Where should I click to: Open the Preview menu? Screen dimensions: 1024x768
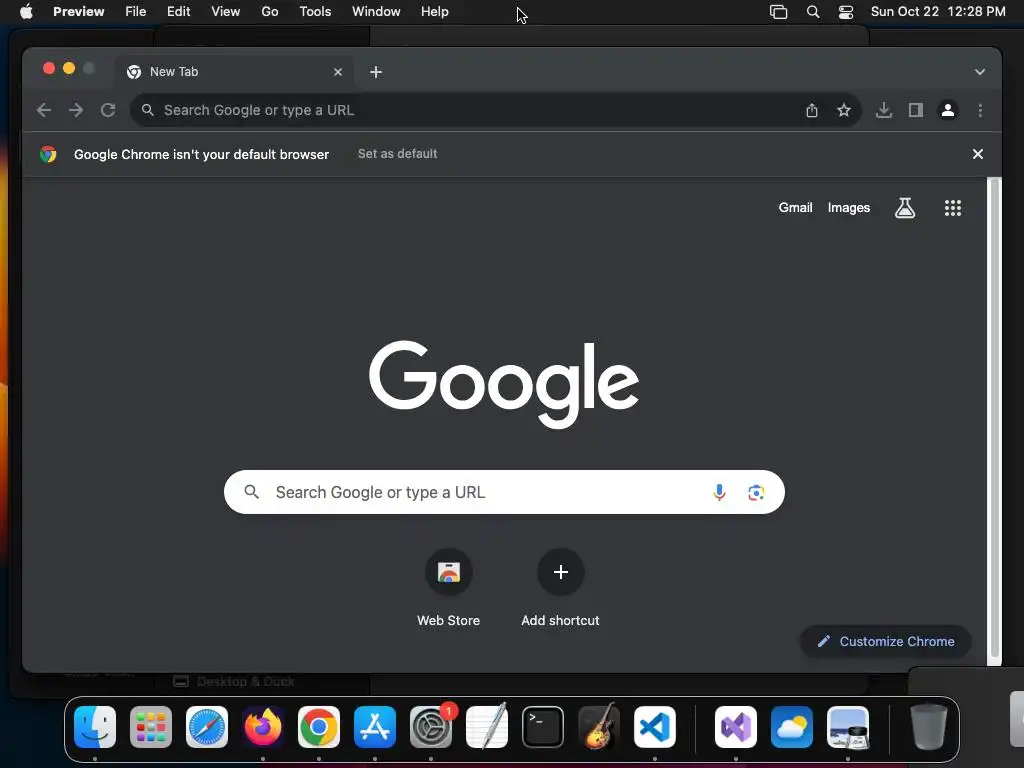[x=78, y=12]
